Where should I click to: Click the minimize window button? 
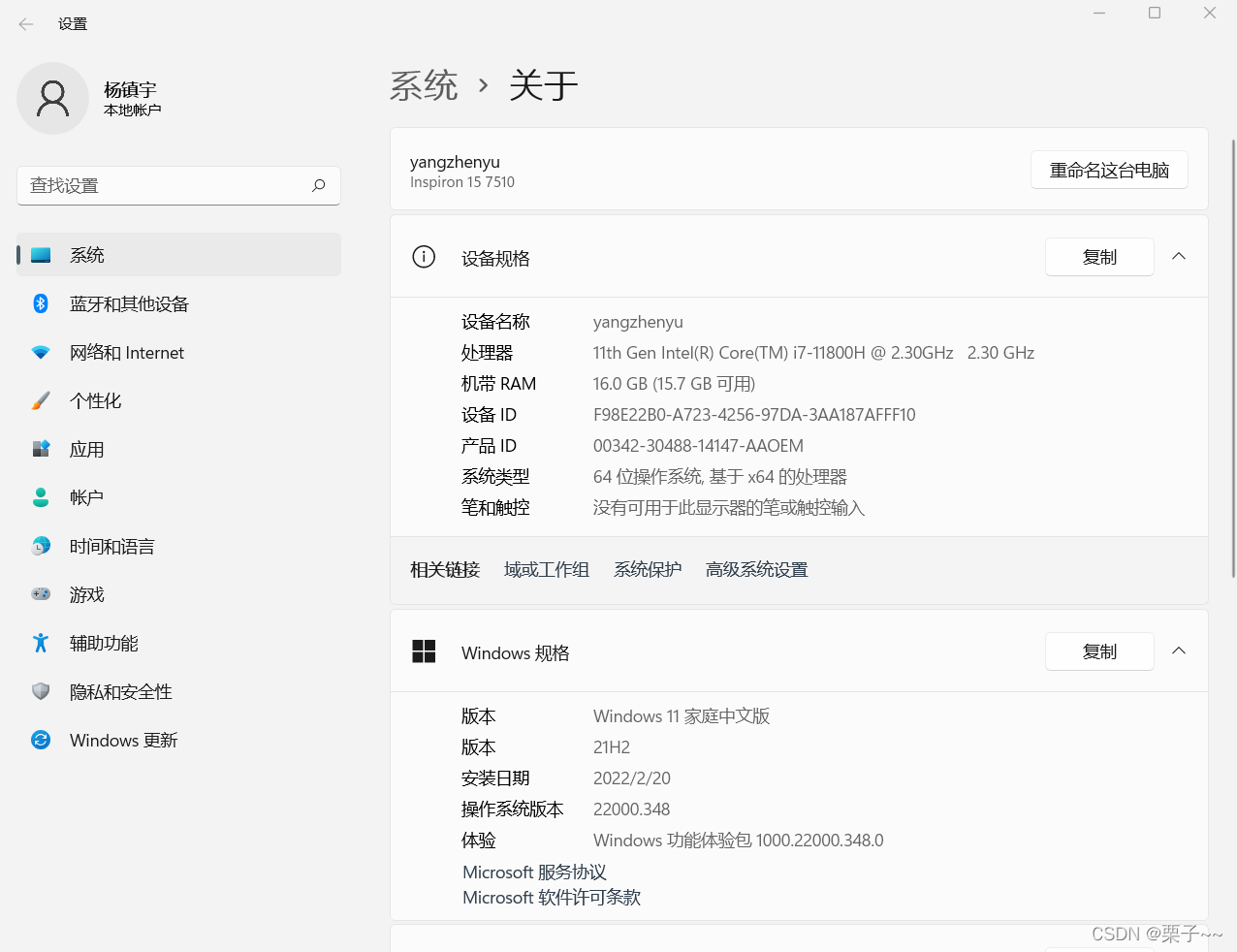tap(1099, 13)
